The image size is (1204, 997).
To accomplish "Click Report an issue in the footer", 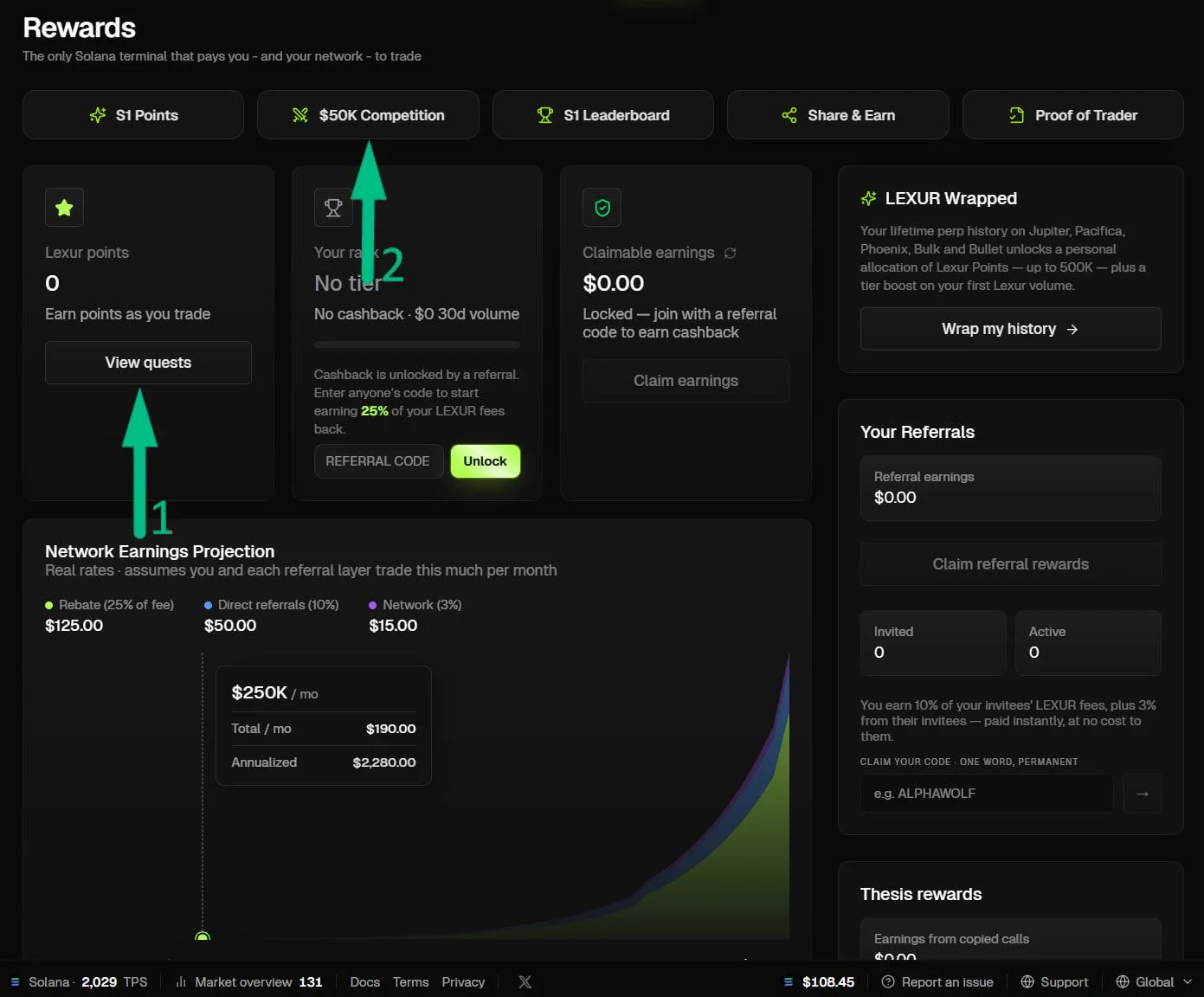I will point(937,982).
